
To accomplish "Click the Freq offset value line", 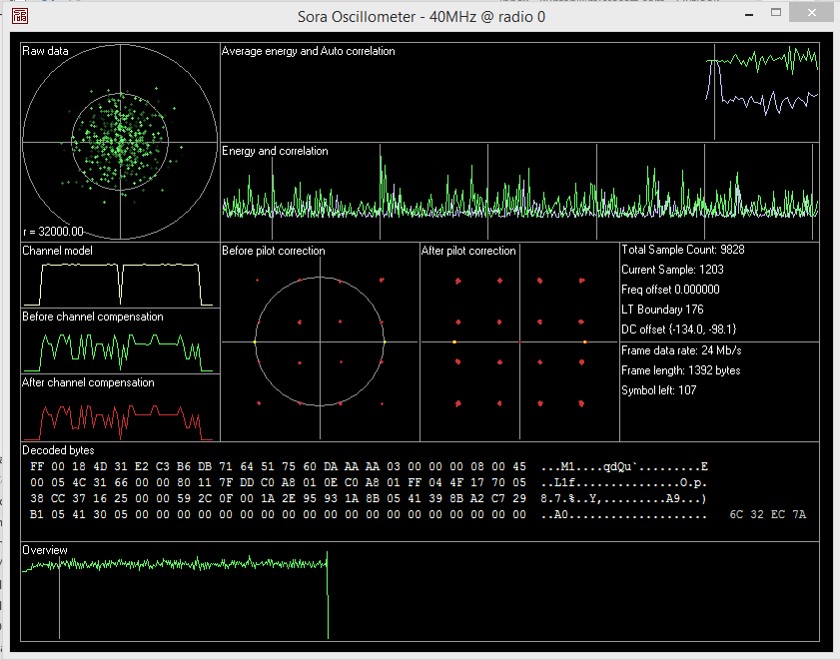I will 670,290.
